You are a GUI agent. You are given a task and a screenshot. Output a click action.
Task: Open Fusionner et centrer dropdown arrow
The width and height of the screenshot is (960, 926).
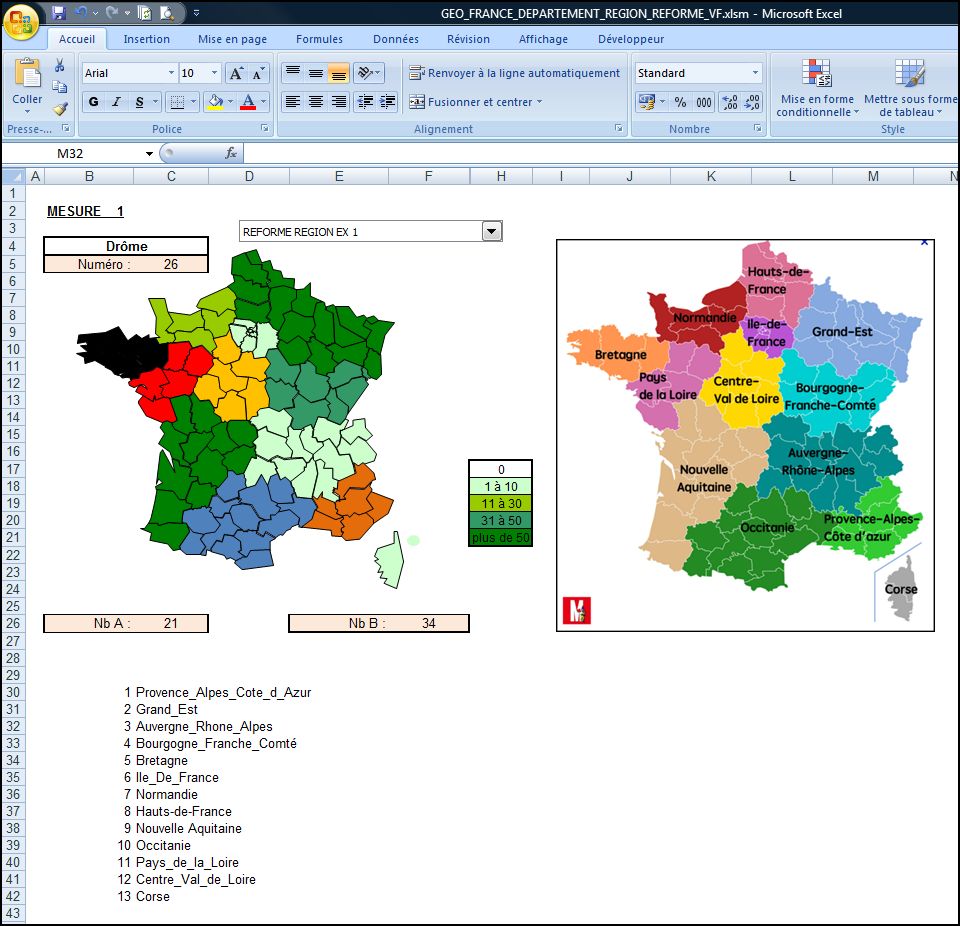point(539,102)
